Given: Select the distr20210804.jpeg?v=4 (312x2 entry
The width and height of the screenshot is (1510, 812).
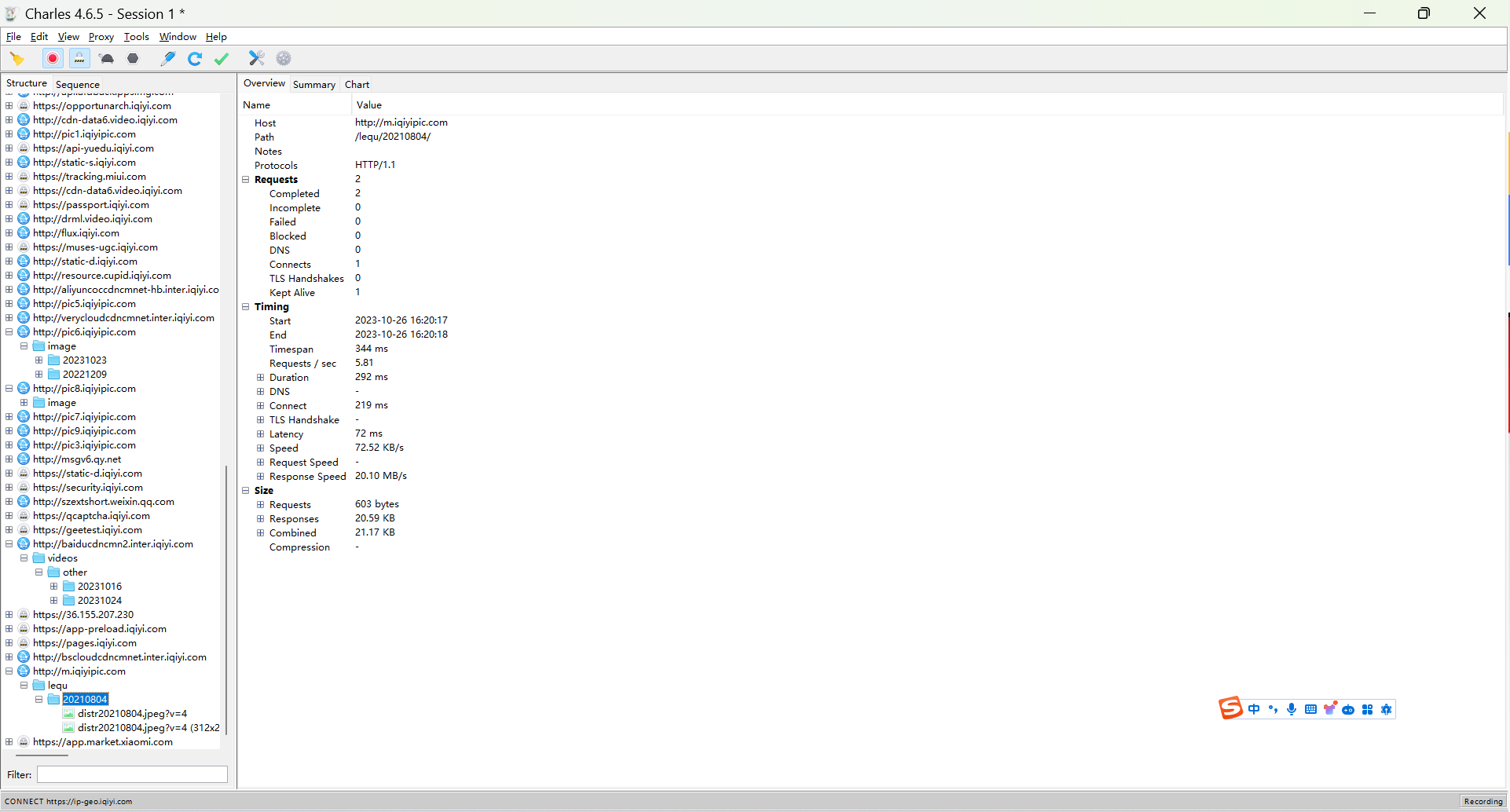Looking at the screenshot, I should 148,727.
